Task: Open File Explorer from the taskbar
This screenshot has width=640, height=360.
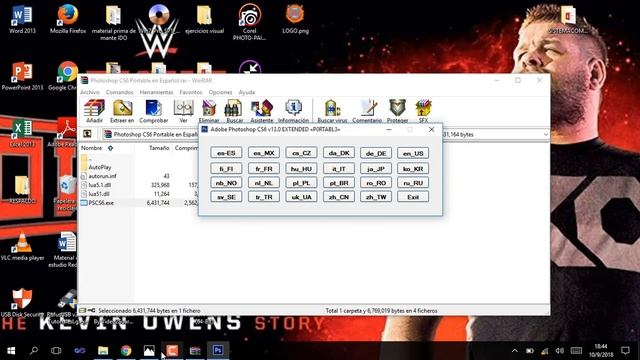Action: coord(103,351)
